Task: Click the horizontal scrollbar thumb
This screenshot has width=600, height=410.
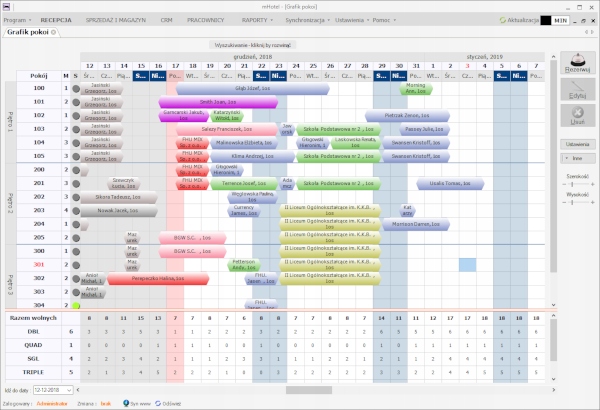Action: [309, 390]
